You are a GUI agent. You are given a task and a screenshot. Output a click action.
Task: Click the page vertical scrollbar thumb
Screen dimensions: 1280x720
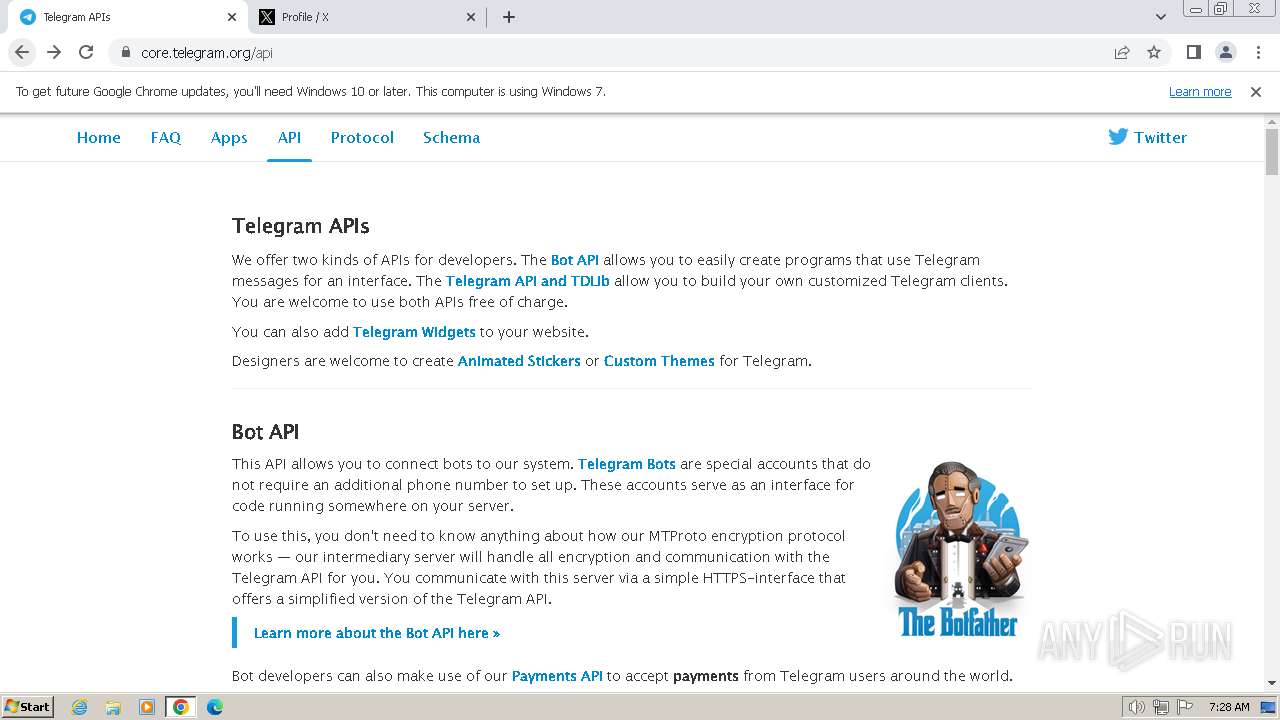pos(1272,152)
